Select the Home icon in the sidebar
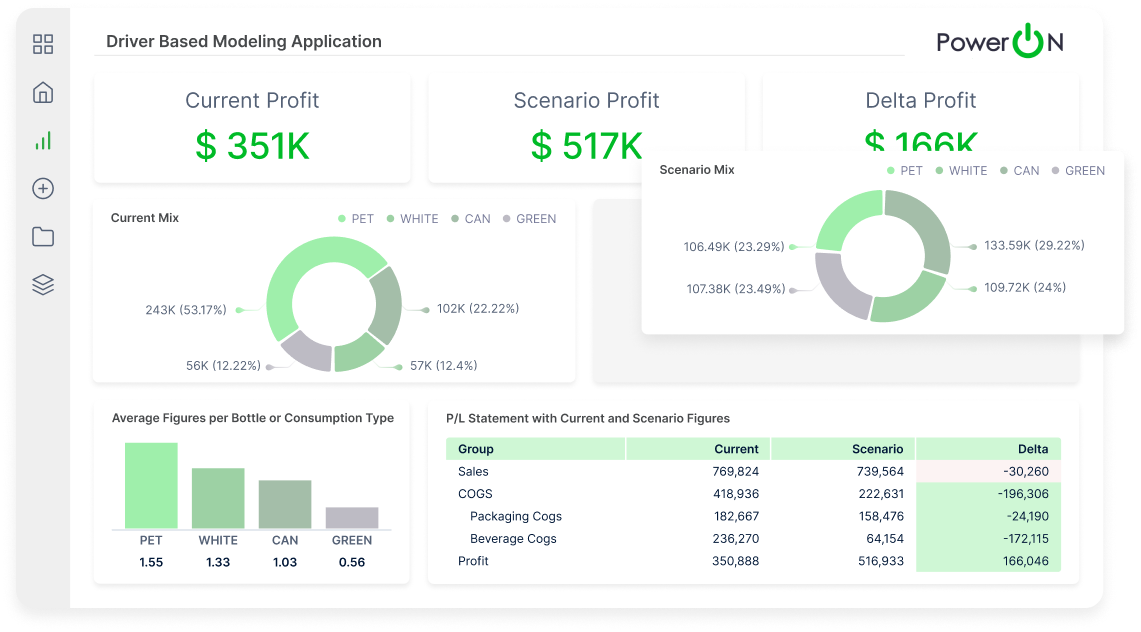 [x=42, y=92]
